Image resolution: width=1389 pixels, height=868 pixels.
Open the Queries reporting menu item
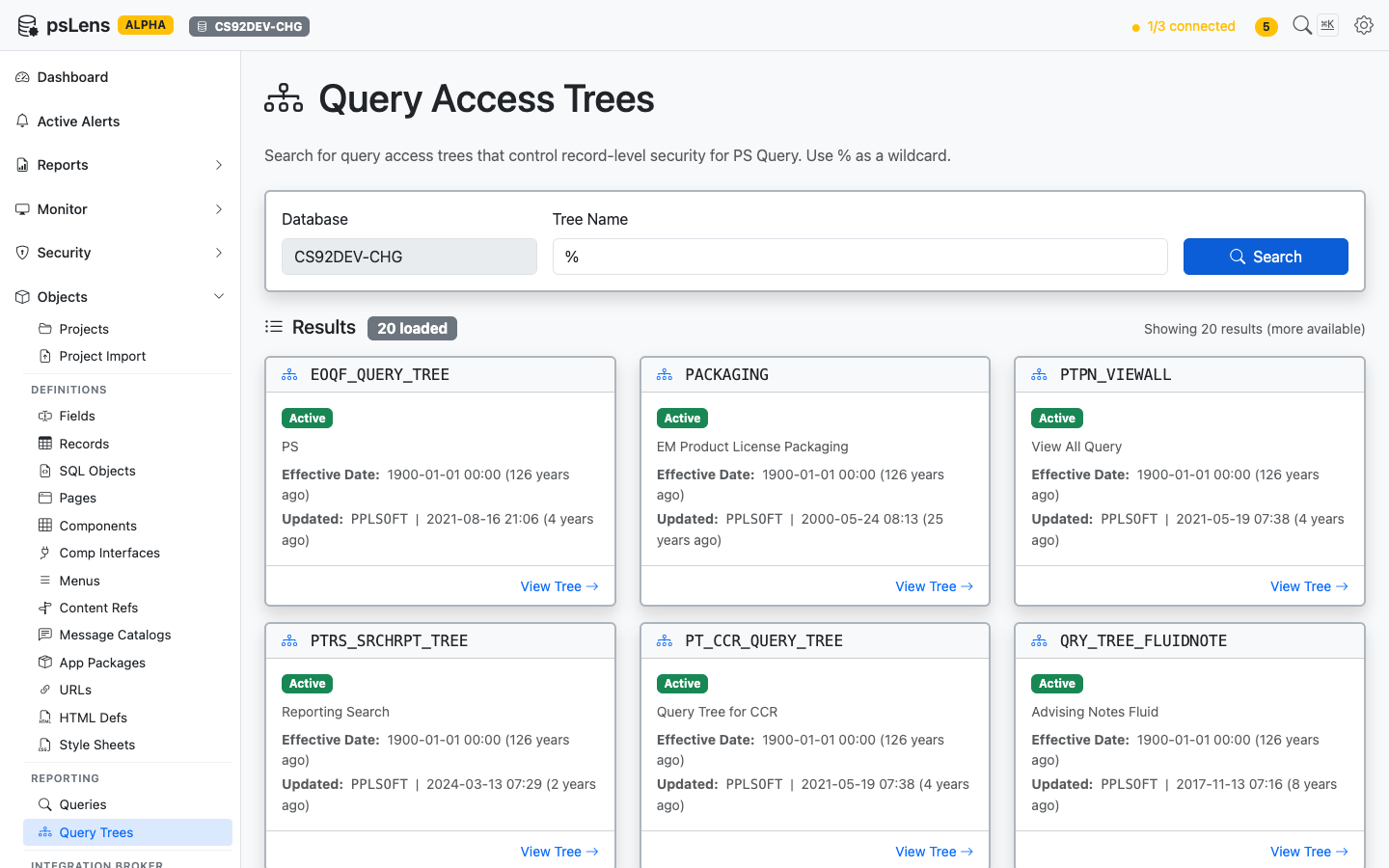coord(127,804)
